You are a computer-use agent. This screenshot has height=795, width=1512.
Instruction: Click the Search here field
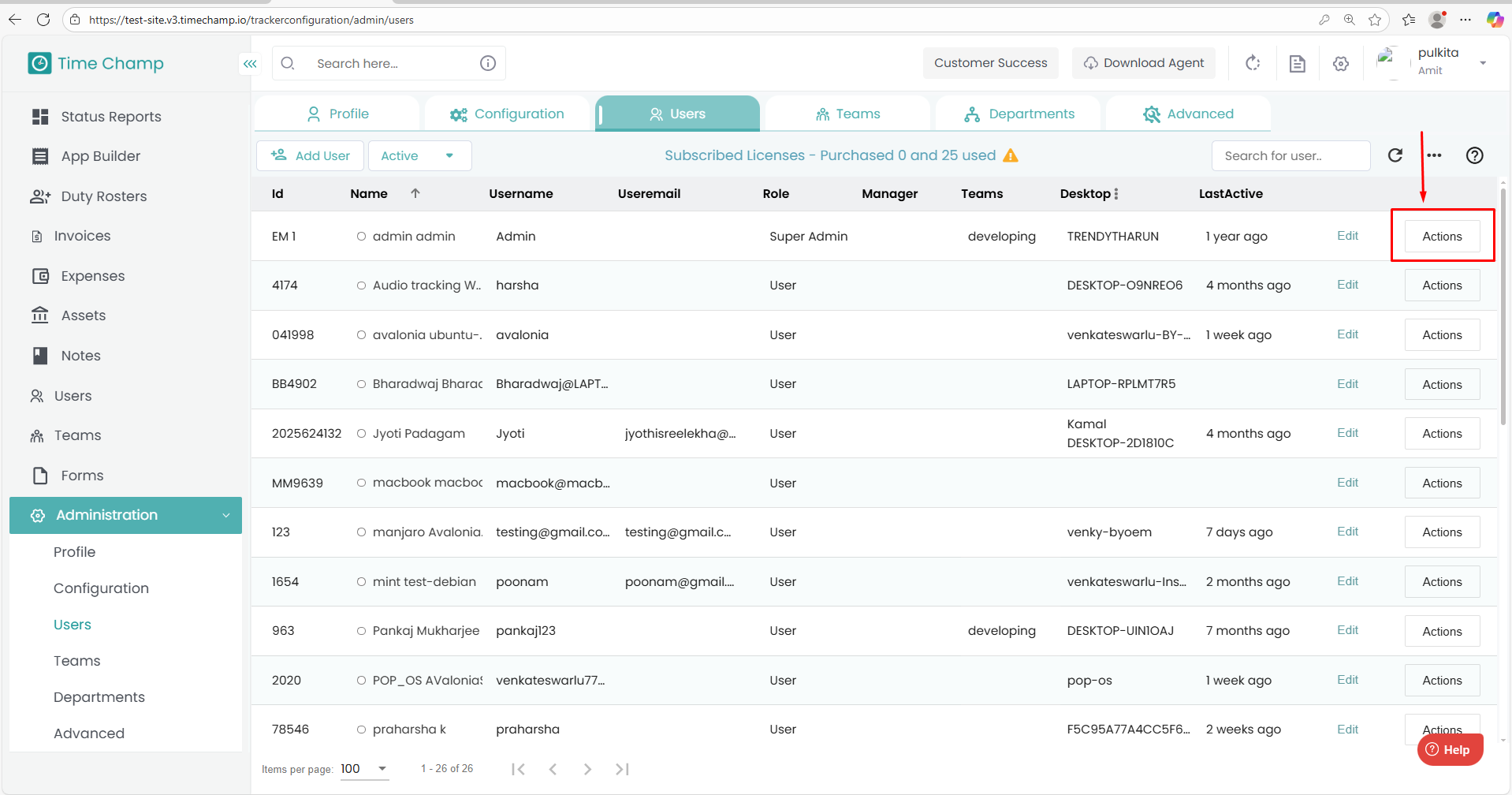pos(389,63)
